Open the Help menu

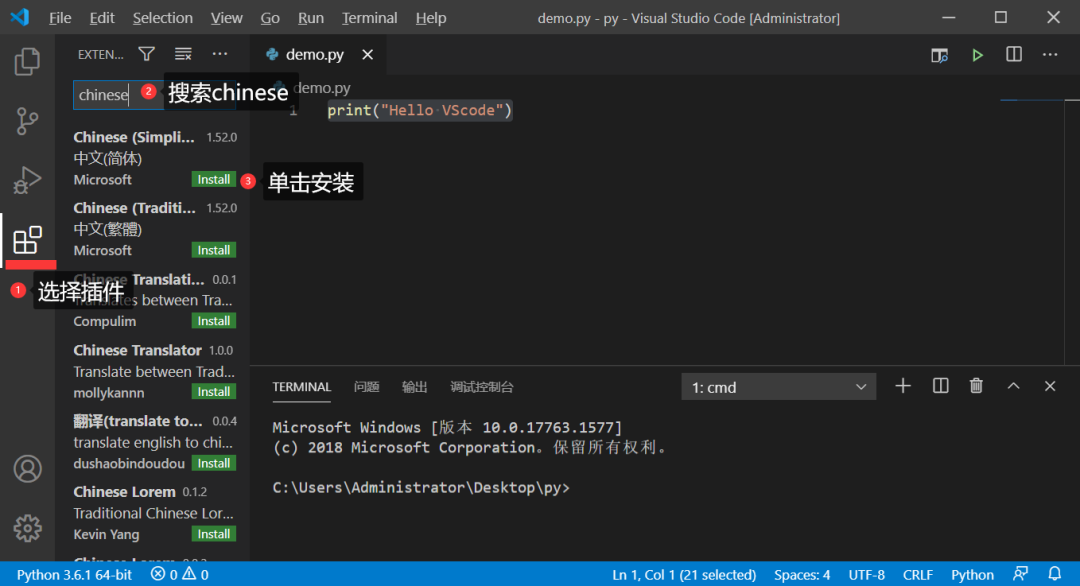point(431,18)
